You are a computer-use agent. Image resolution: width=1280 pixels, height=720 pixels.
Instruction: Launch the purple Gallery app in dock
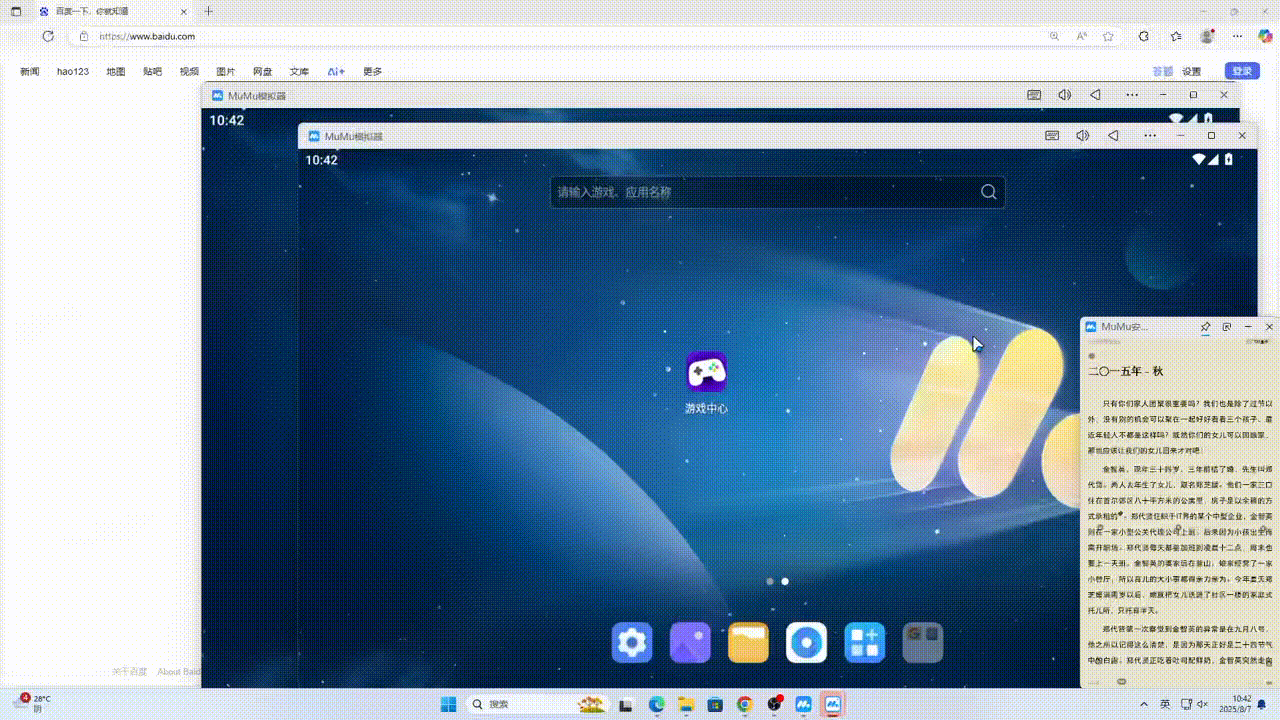pyautogui.click(x=690, y=643)
